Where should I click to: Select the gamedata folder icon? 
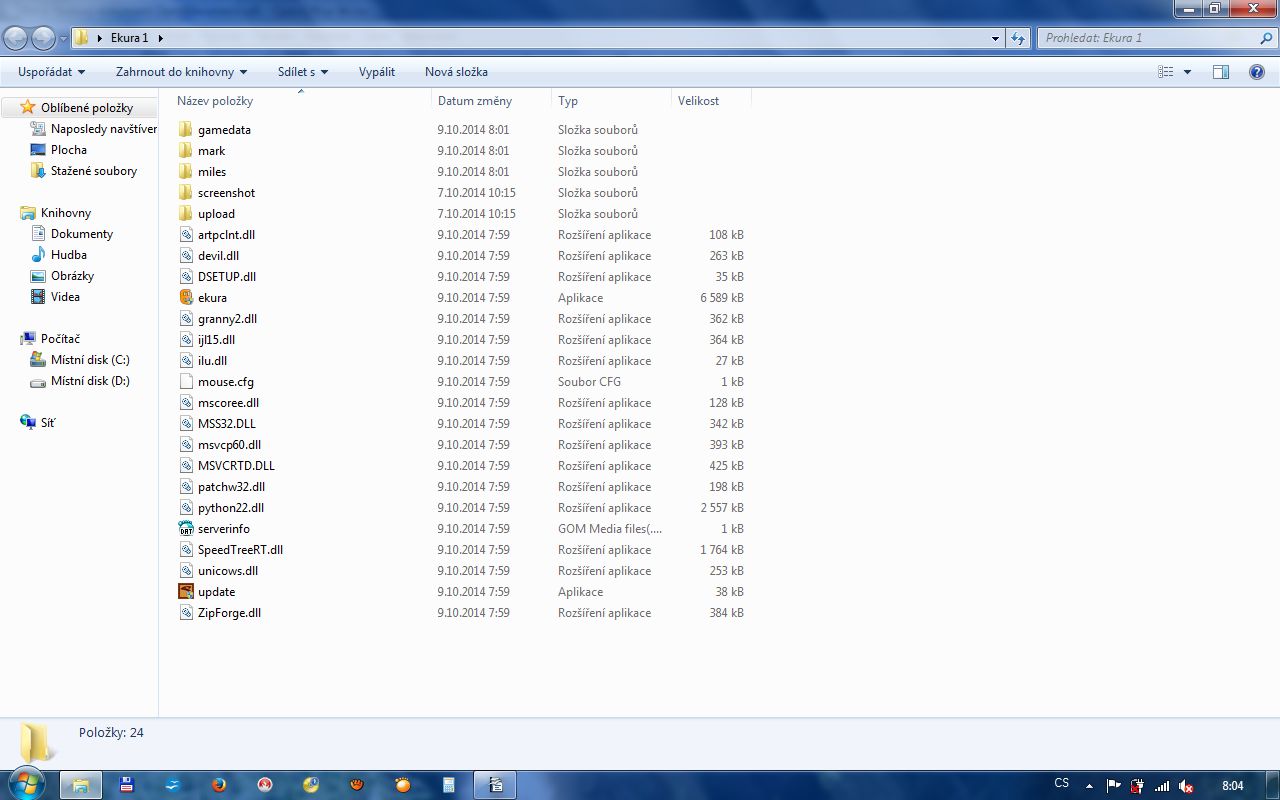tap(186, 129)
